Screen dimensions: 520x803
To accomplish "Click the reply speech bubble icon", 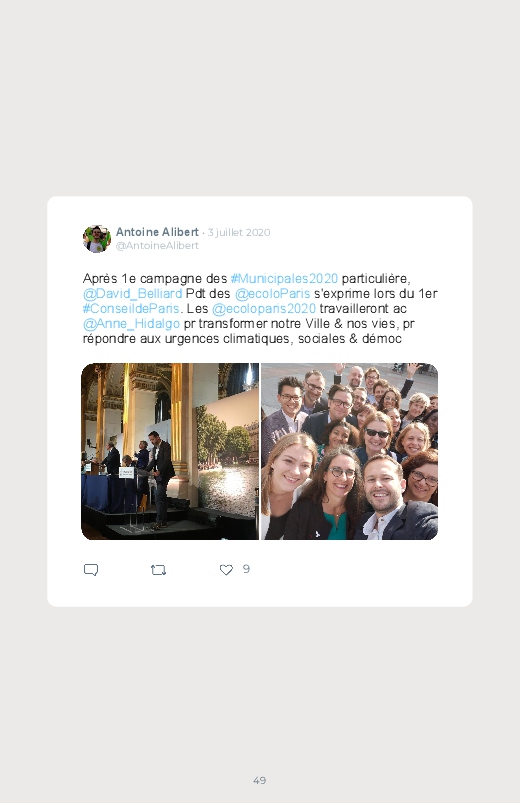I will (x=91, y=569).
